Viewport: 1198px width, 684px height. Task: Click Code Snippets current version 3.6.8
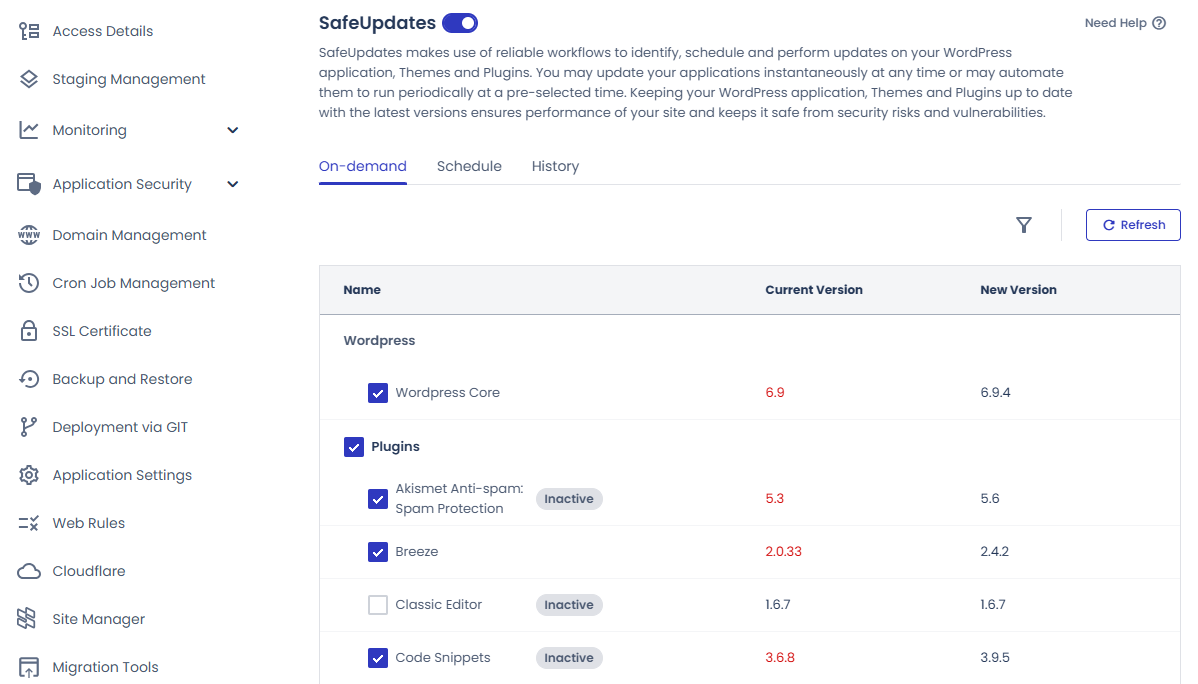tap(780, 658)
